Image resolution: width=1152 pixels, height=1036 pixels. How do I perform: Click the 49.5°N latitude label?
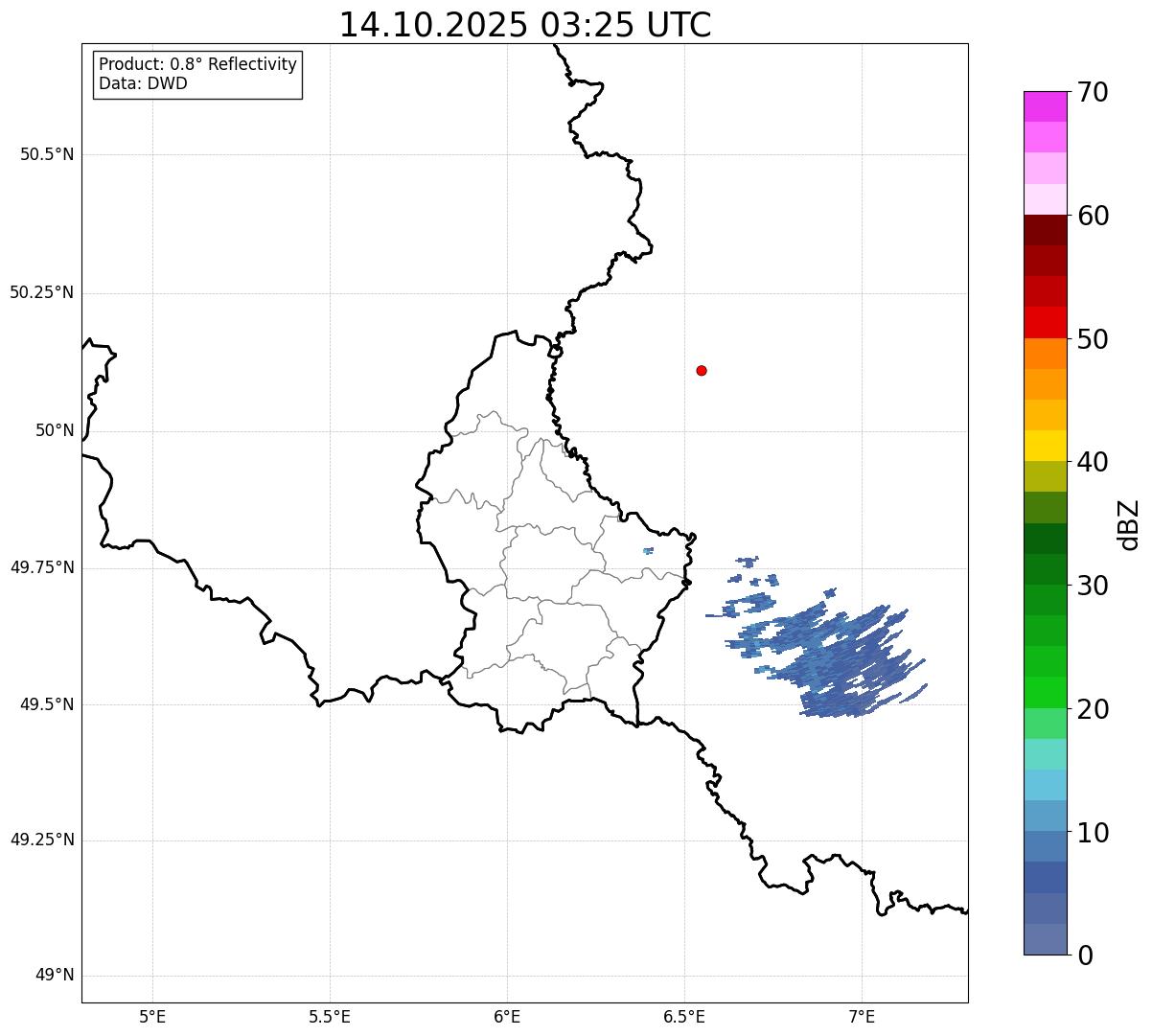pyautogui.click(x=47, y=704)
